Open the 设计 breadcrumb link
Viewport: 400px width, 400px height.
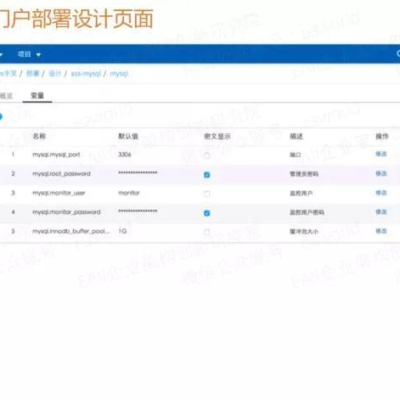click(55, 74)
